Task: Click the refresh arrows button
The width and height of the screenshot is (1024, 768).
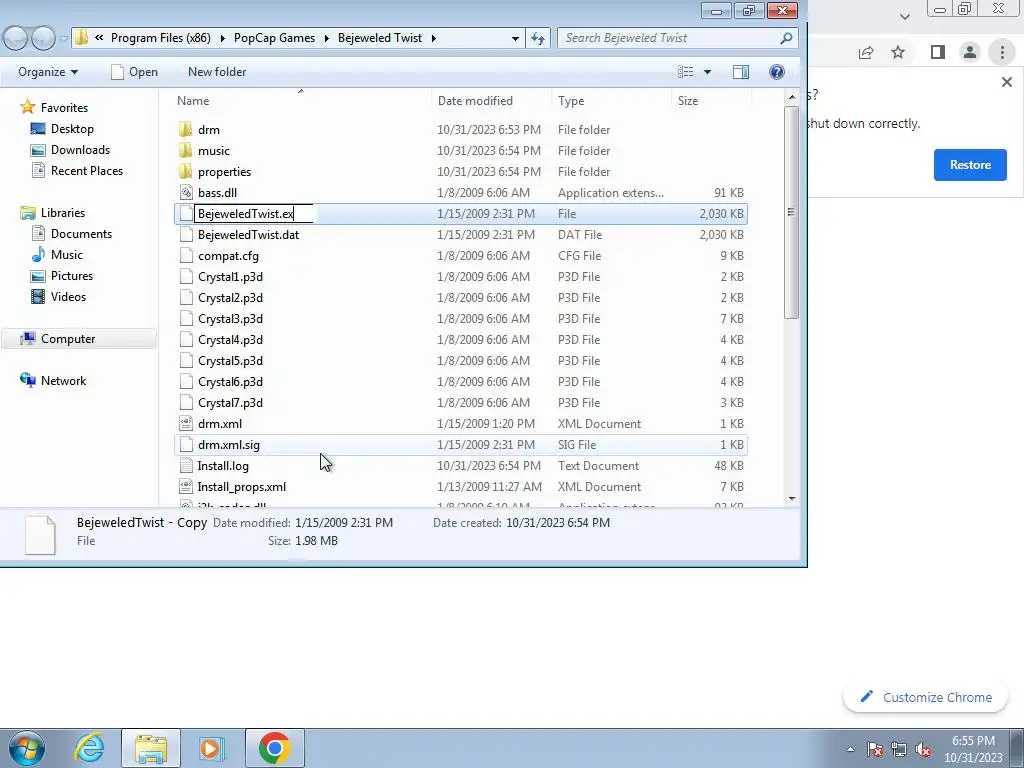Action: point(538,38)
